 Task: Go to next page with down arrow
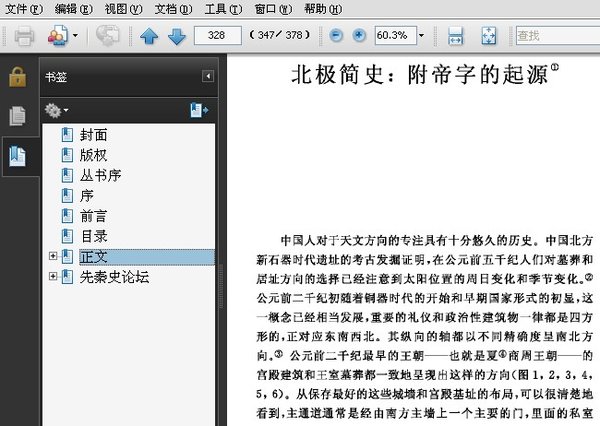click(x=177, y=36)
